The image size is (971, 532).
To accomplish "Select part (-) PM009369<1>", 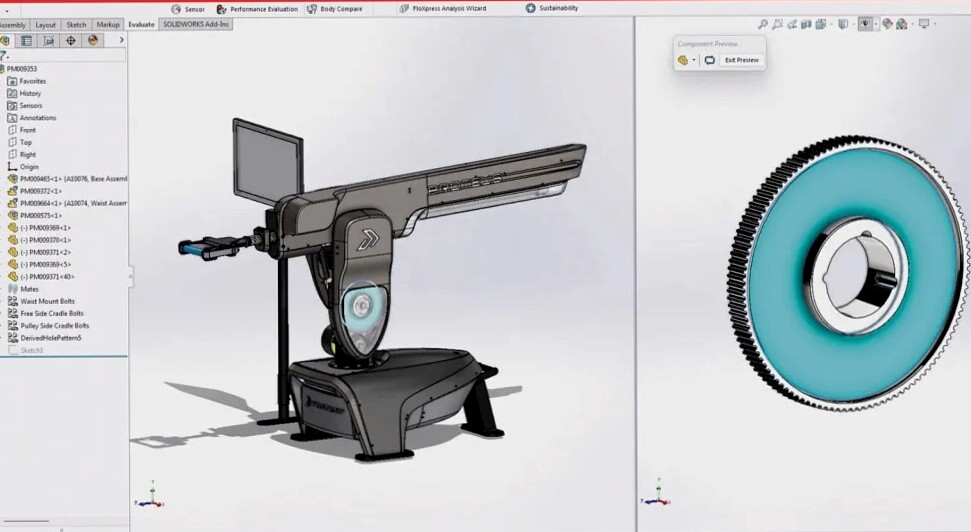I will [39, 228].
